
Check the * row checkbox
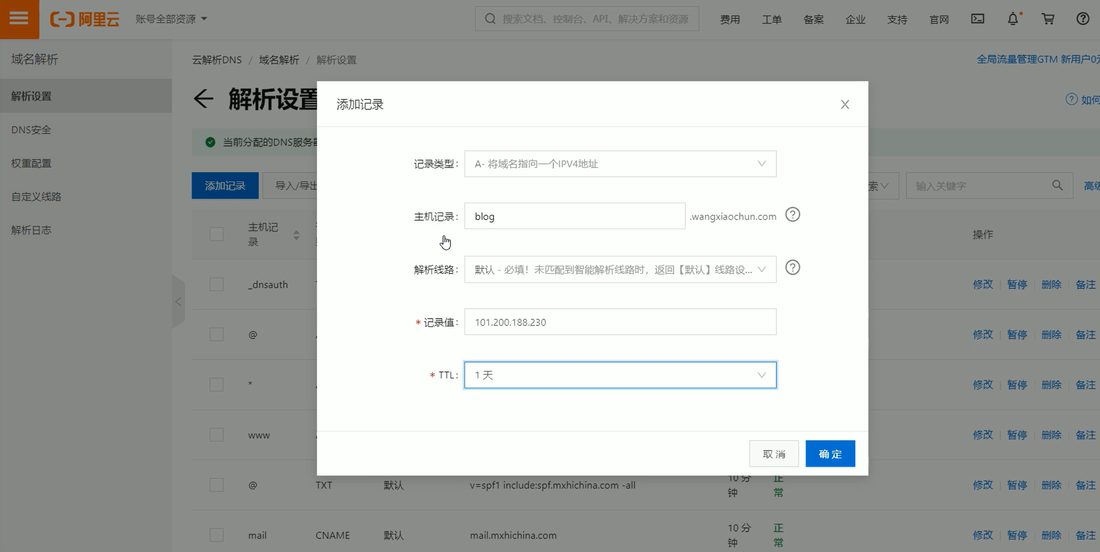tap(216, 384)
